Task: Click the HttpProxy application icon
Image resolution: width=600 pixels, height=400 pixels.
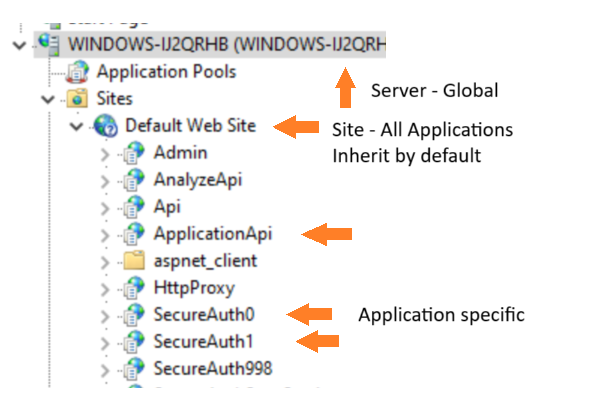Action: 133,288
